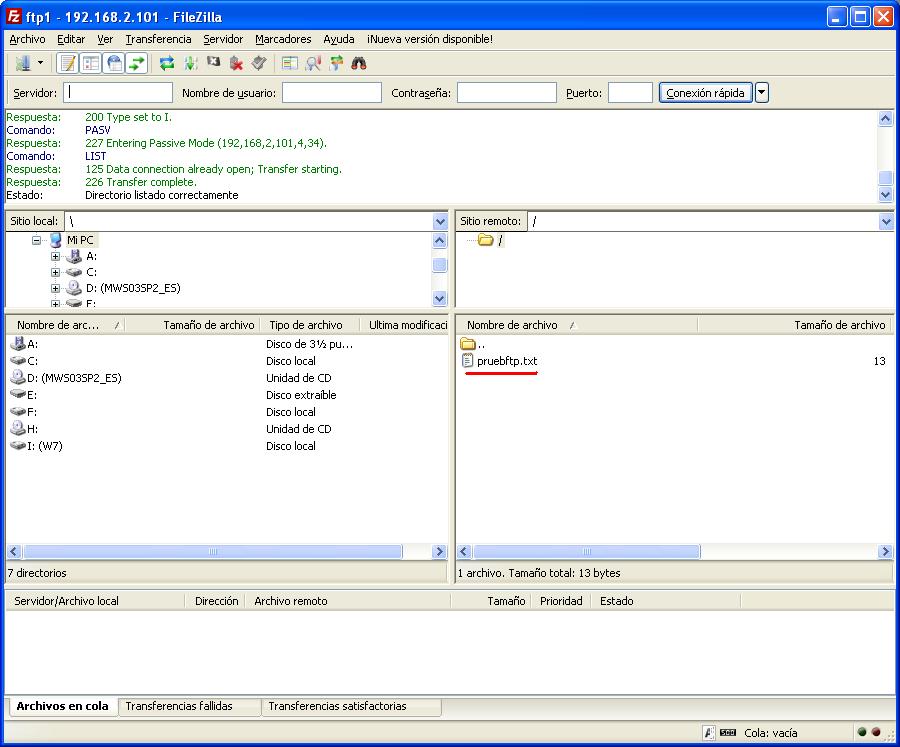Screen dimensions: 900x747
Task: Open the Sitio remoto path dropdown
Action: (x=884, y=221)
